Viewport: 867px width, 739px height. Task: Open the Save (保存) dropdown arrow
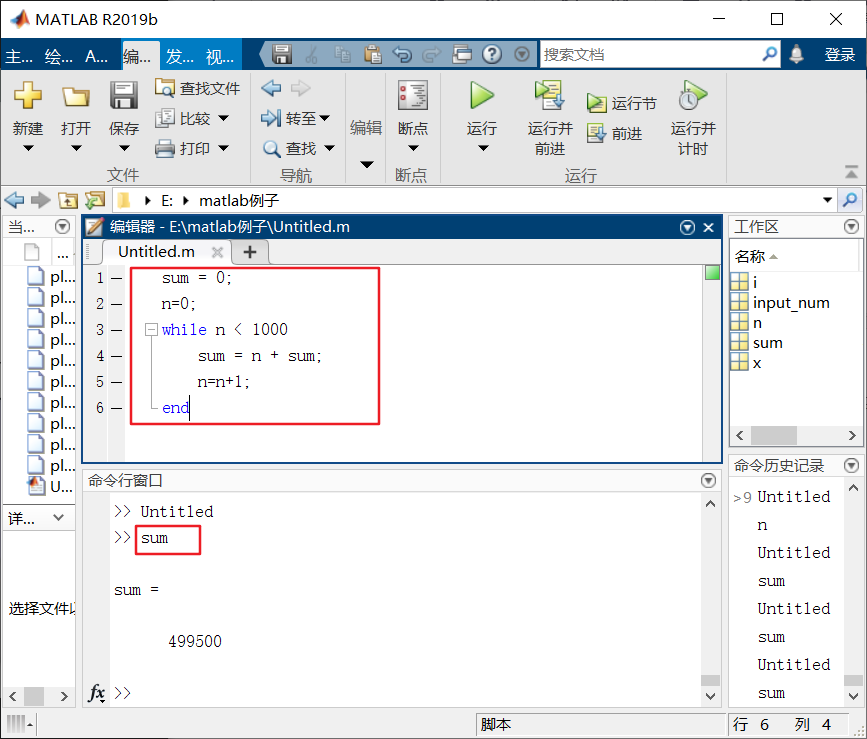click(124, 148)
